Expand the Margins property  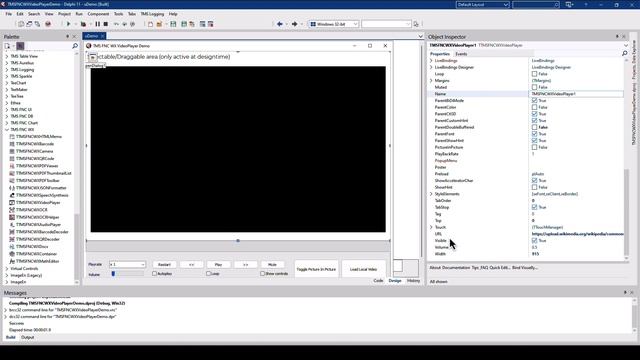431,81
